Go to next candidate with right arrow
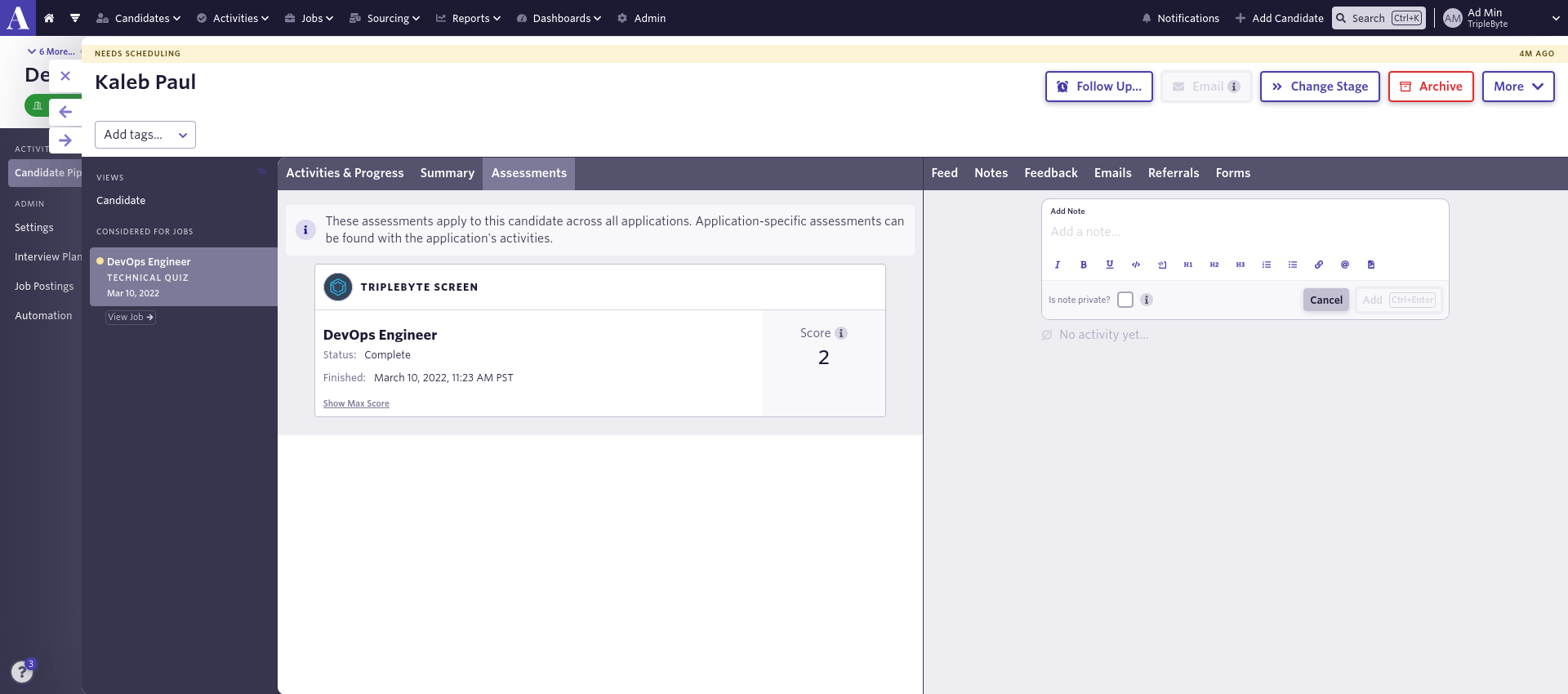 pos(65,140)
